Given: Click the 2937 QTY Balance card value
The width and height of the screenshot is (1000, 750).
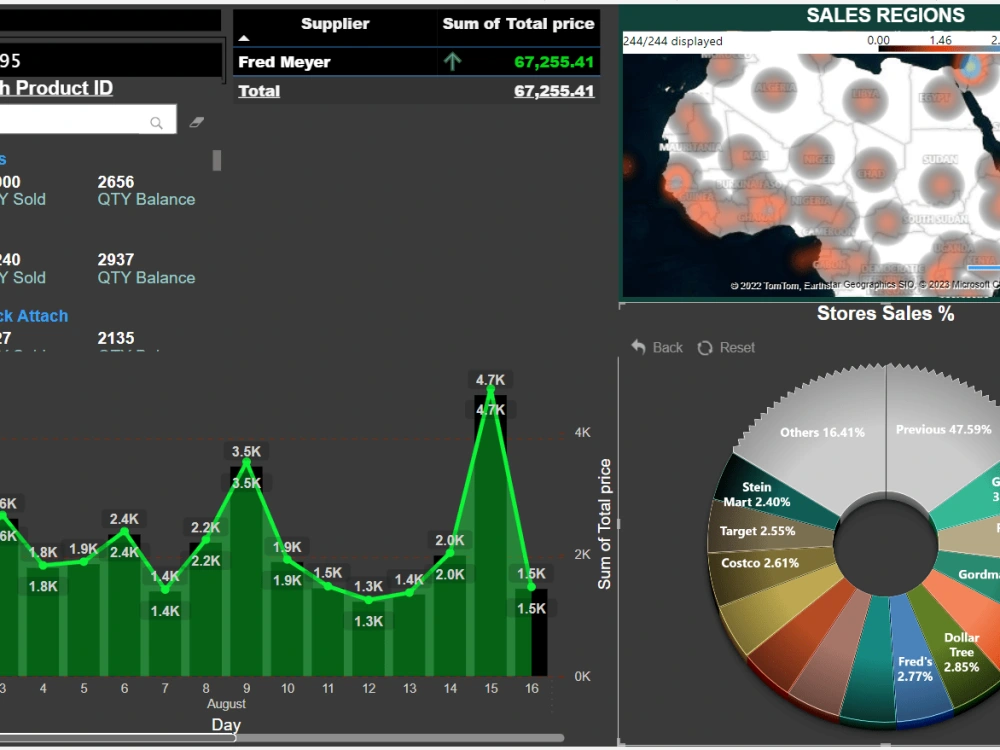Looking at the screenshot, I should click(116, 260).
